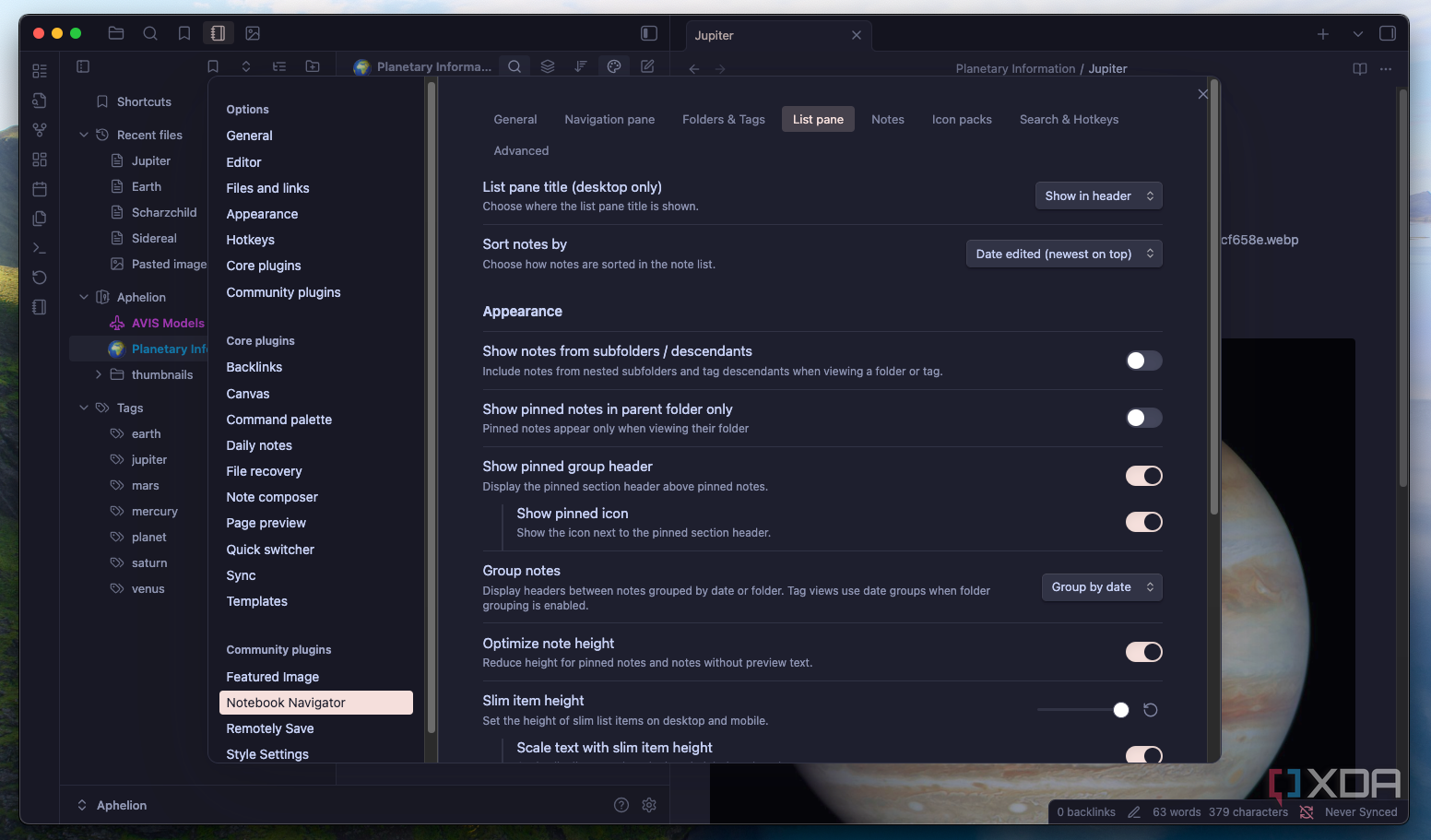Open the 0 backlinks status item

coord(1086,812)
